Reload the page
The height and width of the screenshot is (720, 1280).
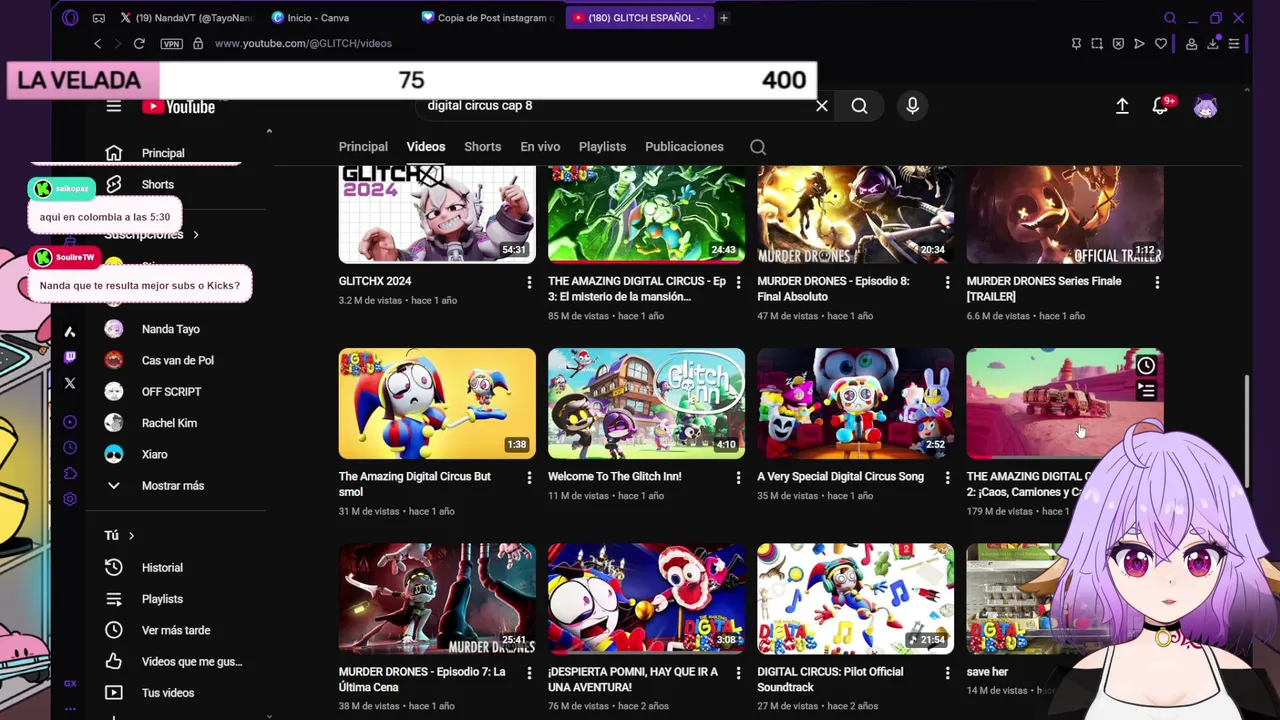139,44
